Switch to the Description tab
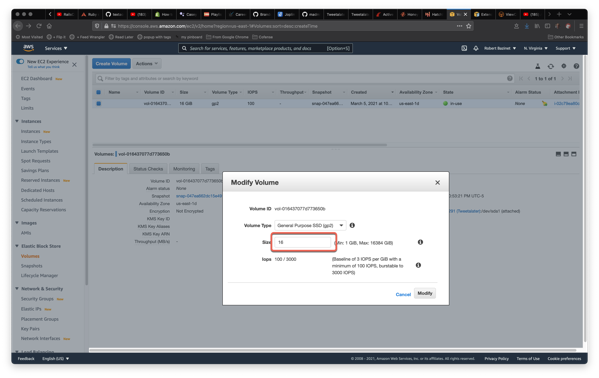This screenshot has width=599, height=378. [x=110, y=169]
